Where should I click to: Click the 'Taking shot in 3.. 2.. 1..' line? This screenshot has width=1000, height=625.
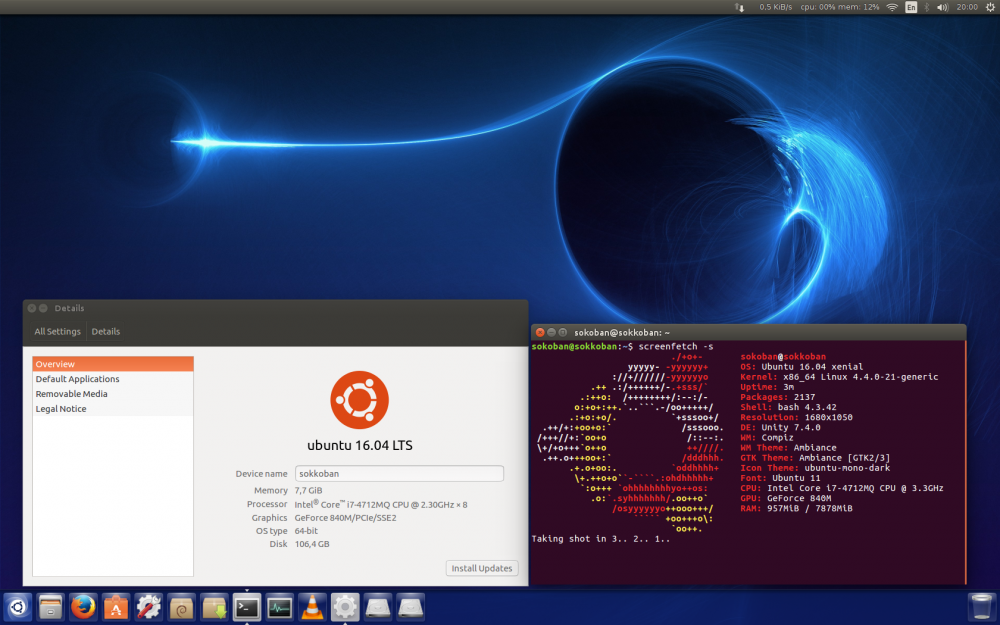(x=601, y=539)
